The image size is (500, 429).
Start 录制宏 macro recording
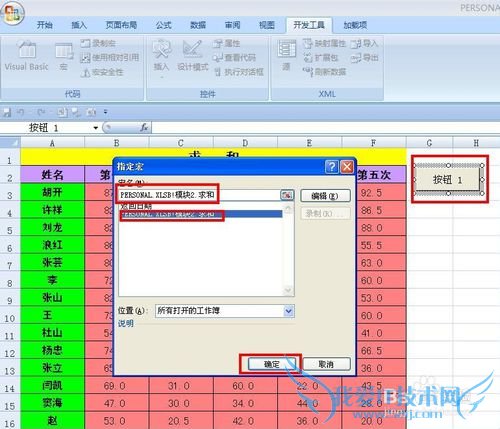[99, 43]
